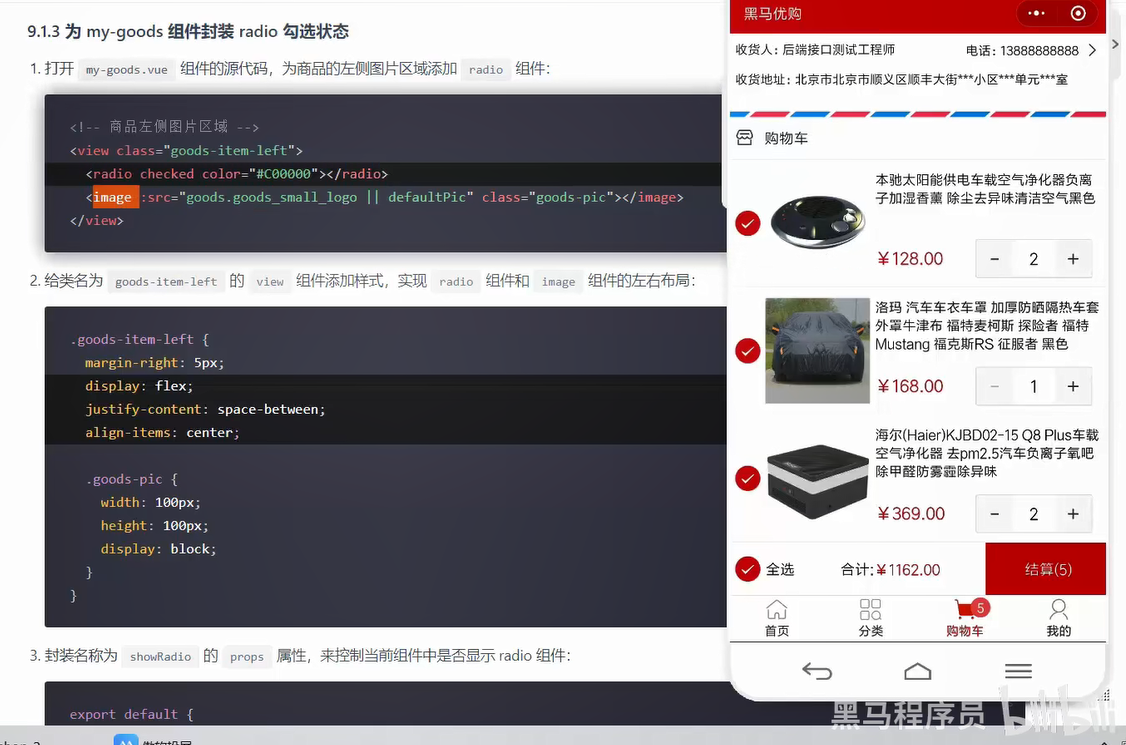Image resolution: width=1126 pixels, height=745 pixels.
Task: Tap the phone menu three-lines button
Action: 1018,671
